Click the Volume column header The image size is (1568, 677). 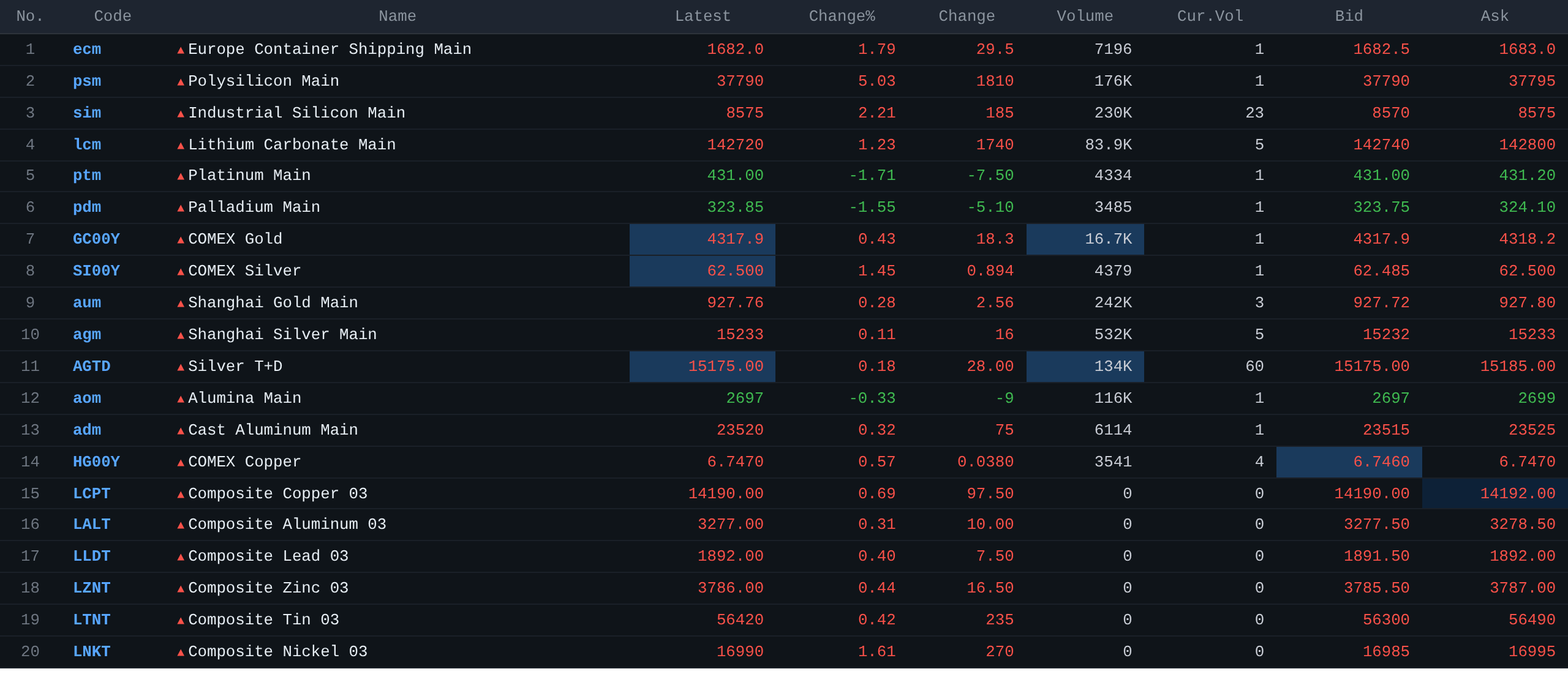pyautogui.click(x=1085, y=17)
